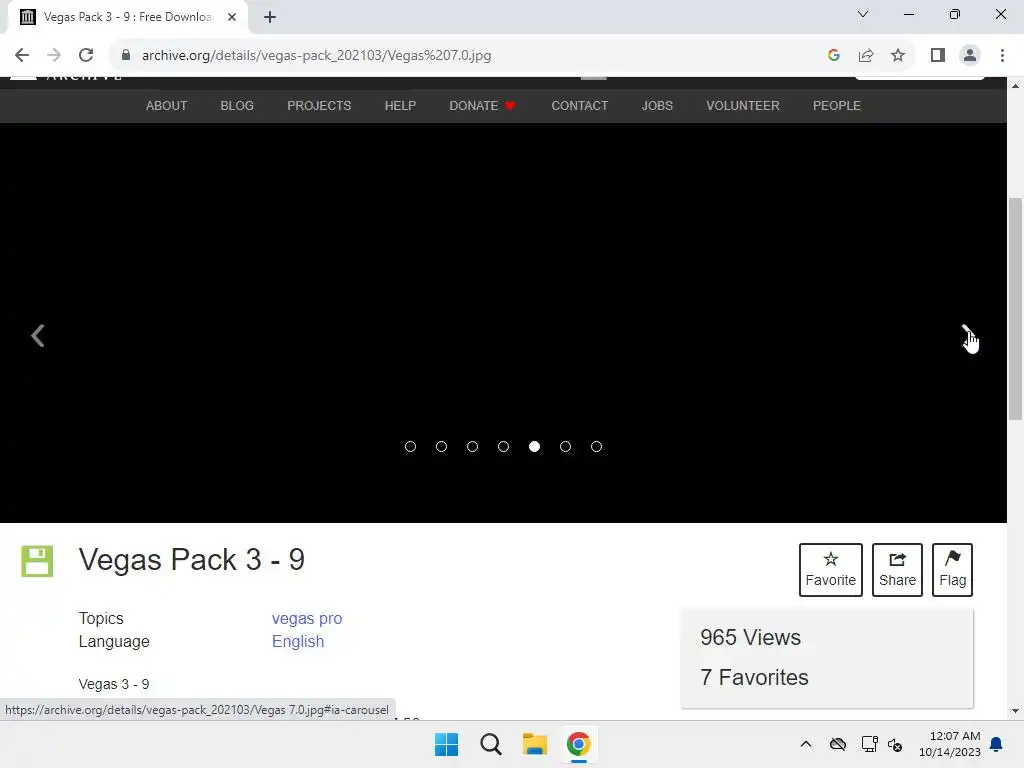This screenshot has height=768, width=1024.
Task: Select seventh carousel dot
Action: click(596, 447)
